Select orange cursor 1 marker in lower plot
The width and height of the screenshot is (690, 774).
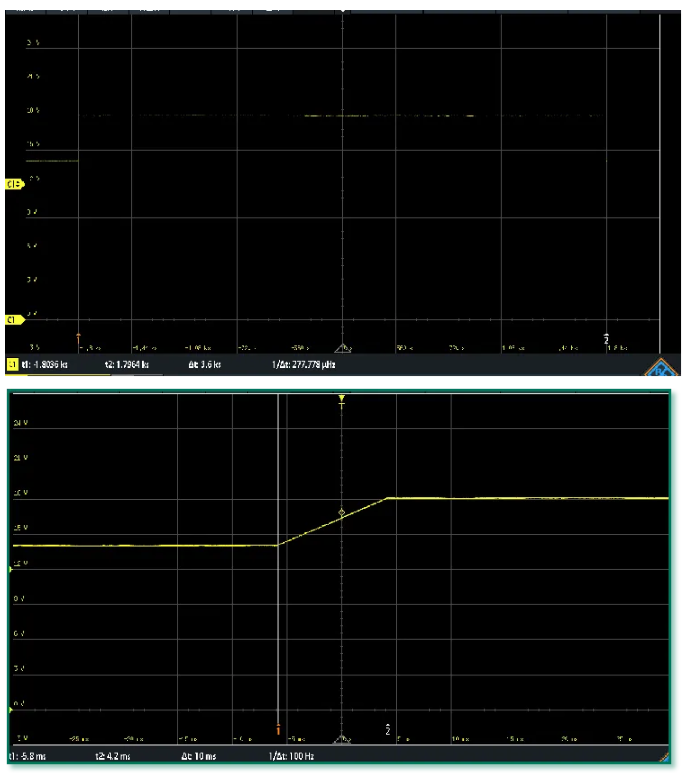(278, 728)
